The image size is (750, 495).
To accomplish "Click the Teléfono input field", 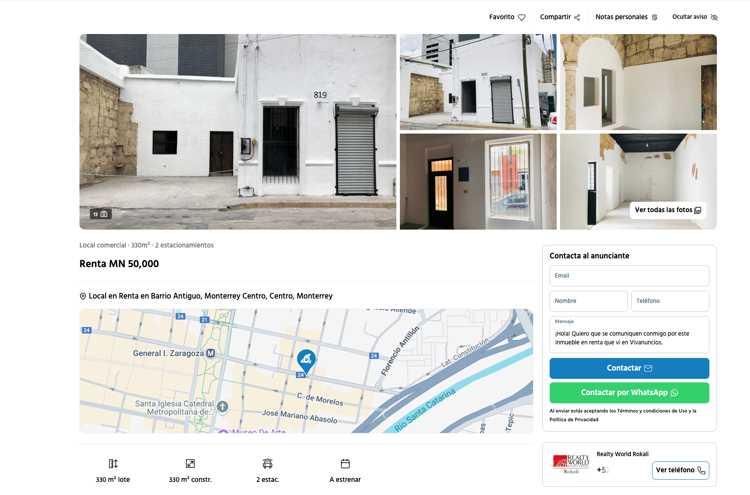I will pyautogui.click(x=670, y=301).
